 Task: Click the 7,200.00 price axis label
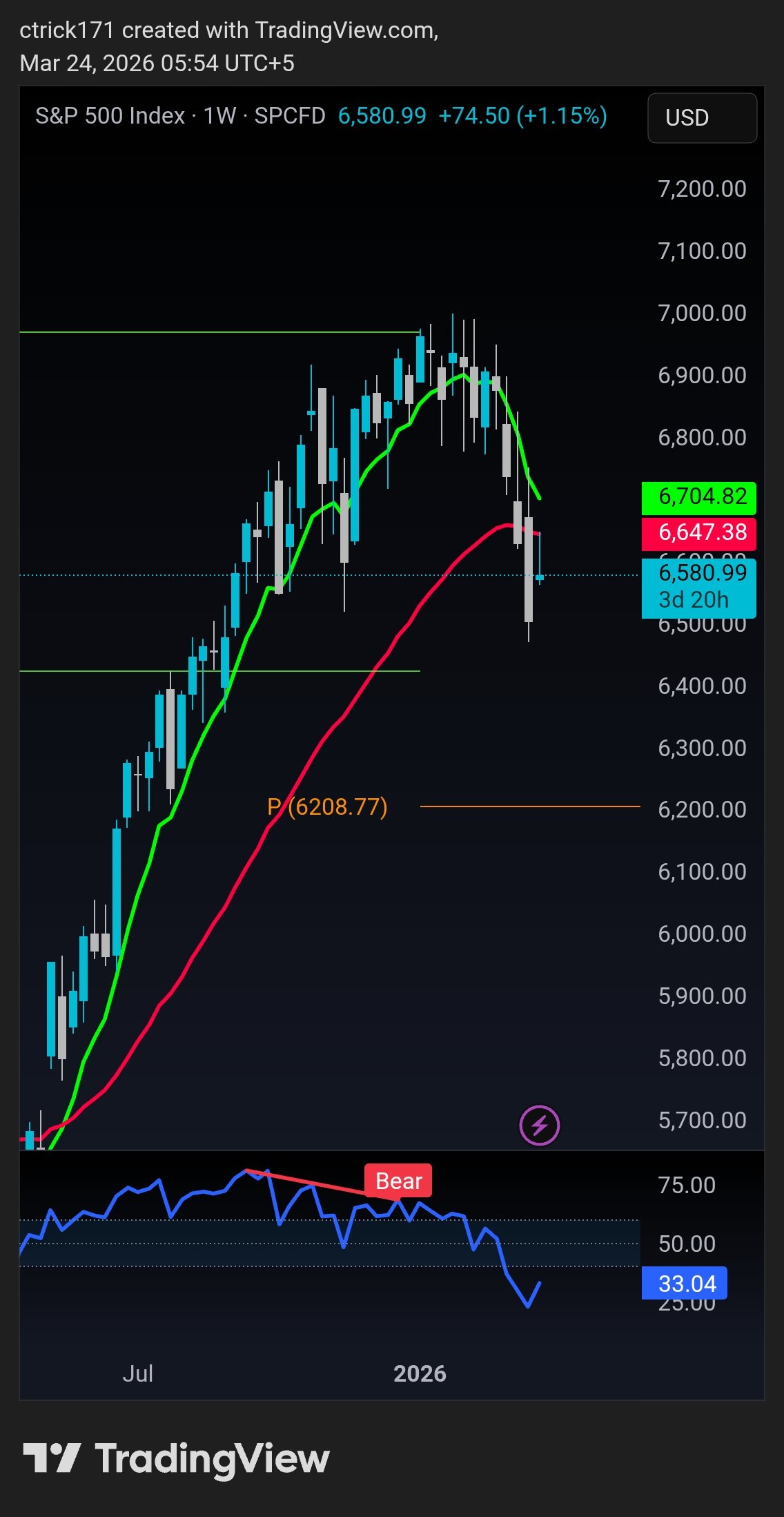pyautogui.click(x=703, y=189)
